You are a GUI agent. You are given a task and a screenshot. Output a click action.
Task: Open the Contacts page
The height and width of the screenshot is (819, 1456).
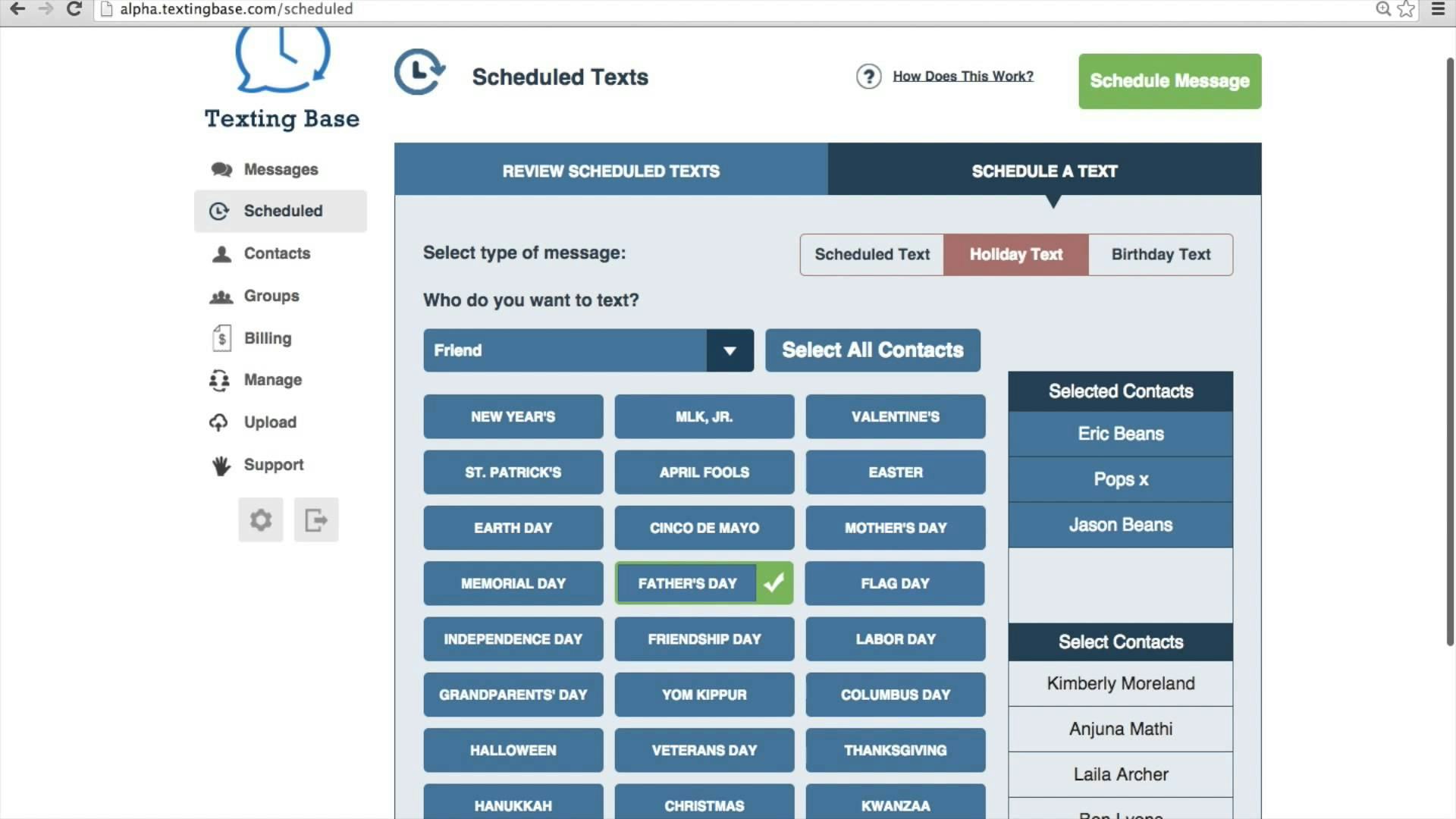click(277, 253)
